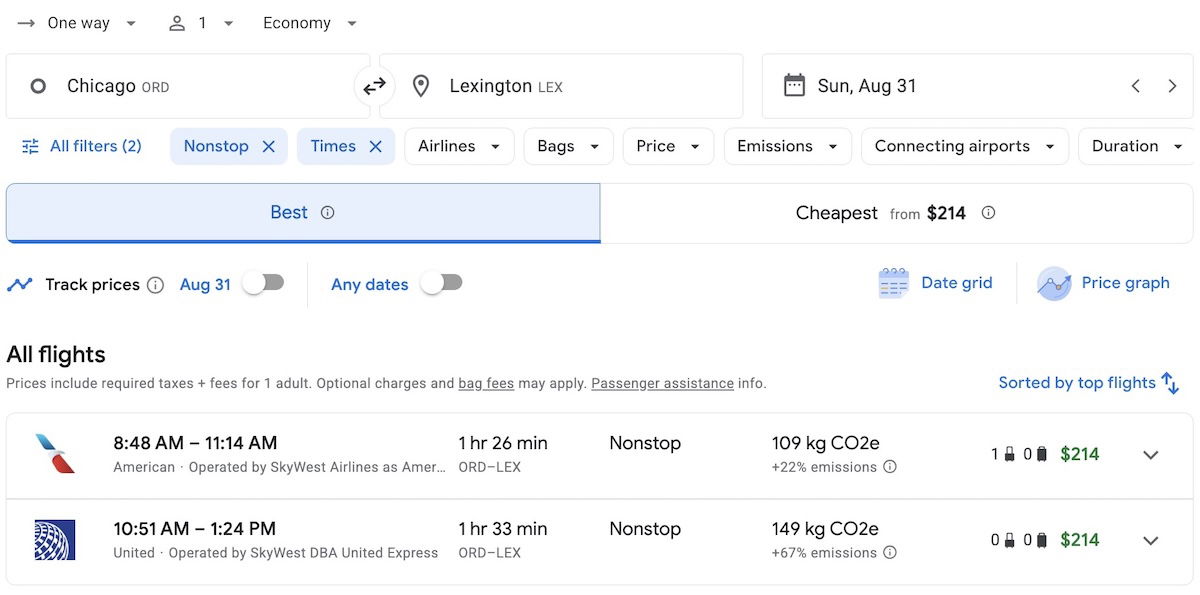Screen dimensions: 1200x595
Task: Edit the Lexington LEX destination field
Action: click(x=561, y=86)
